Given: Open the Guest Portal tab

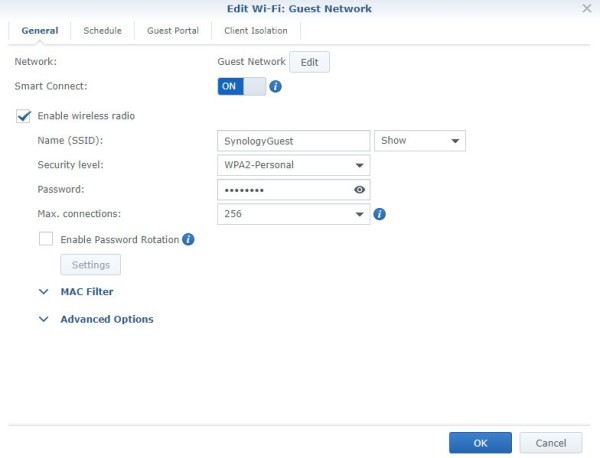Looking at the screenshot, I should (x=173, y=31).
